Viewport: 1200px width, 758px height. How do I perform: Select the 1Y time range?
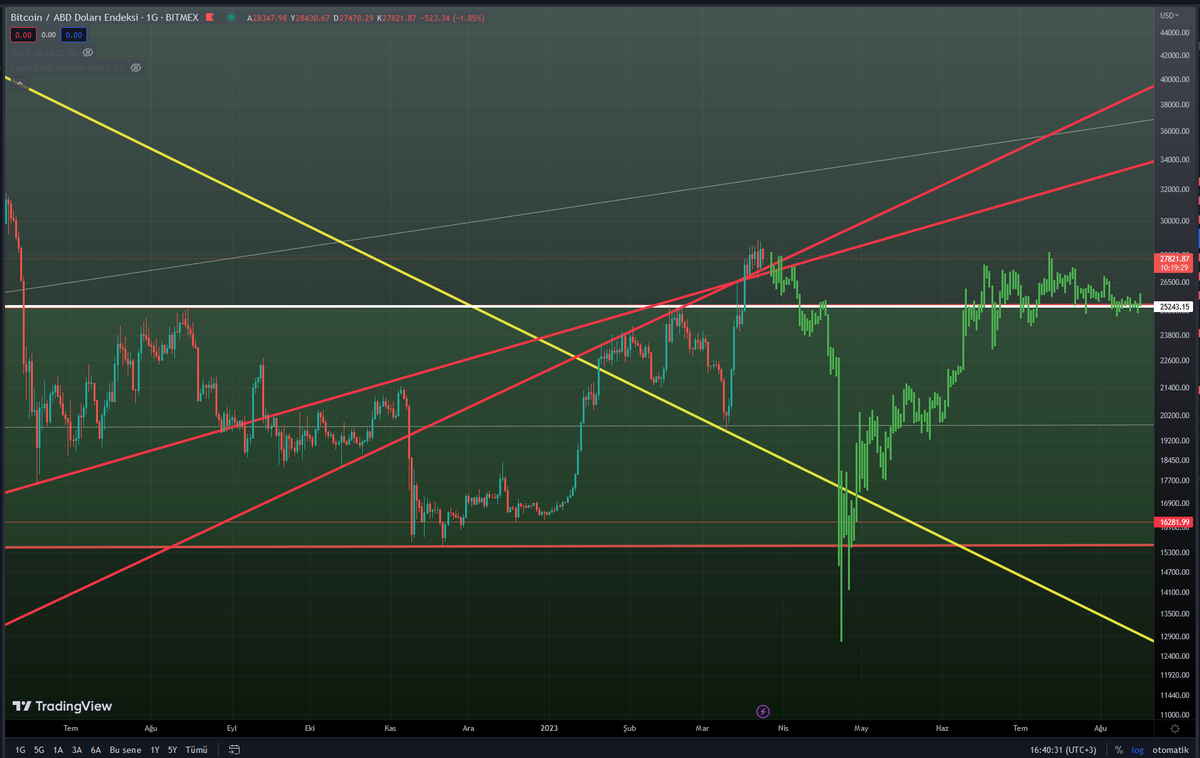155,750
